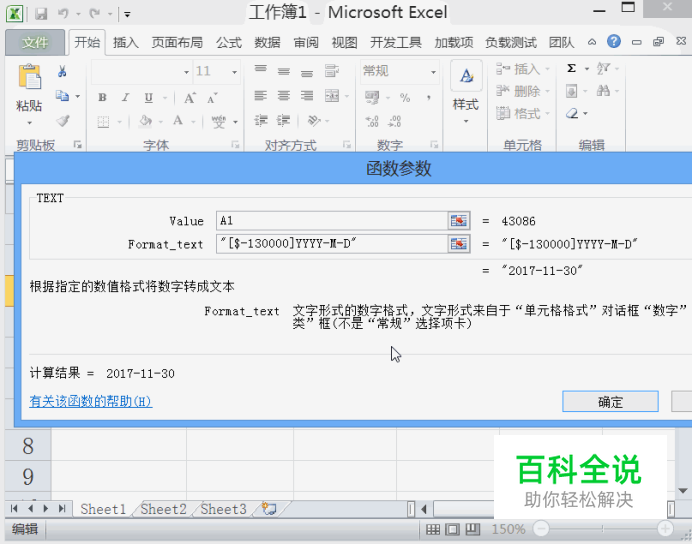Switch to Page Layout view icon

click(452, 529)
